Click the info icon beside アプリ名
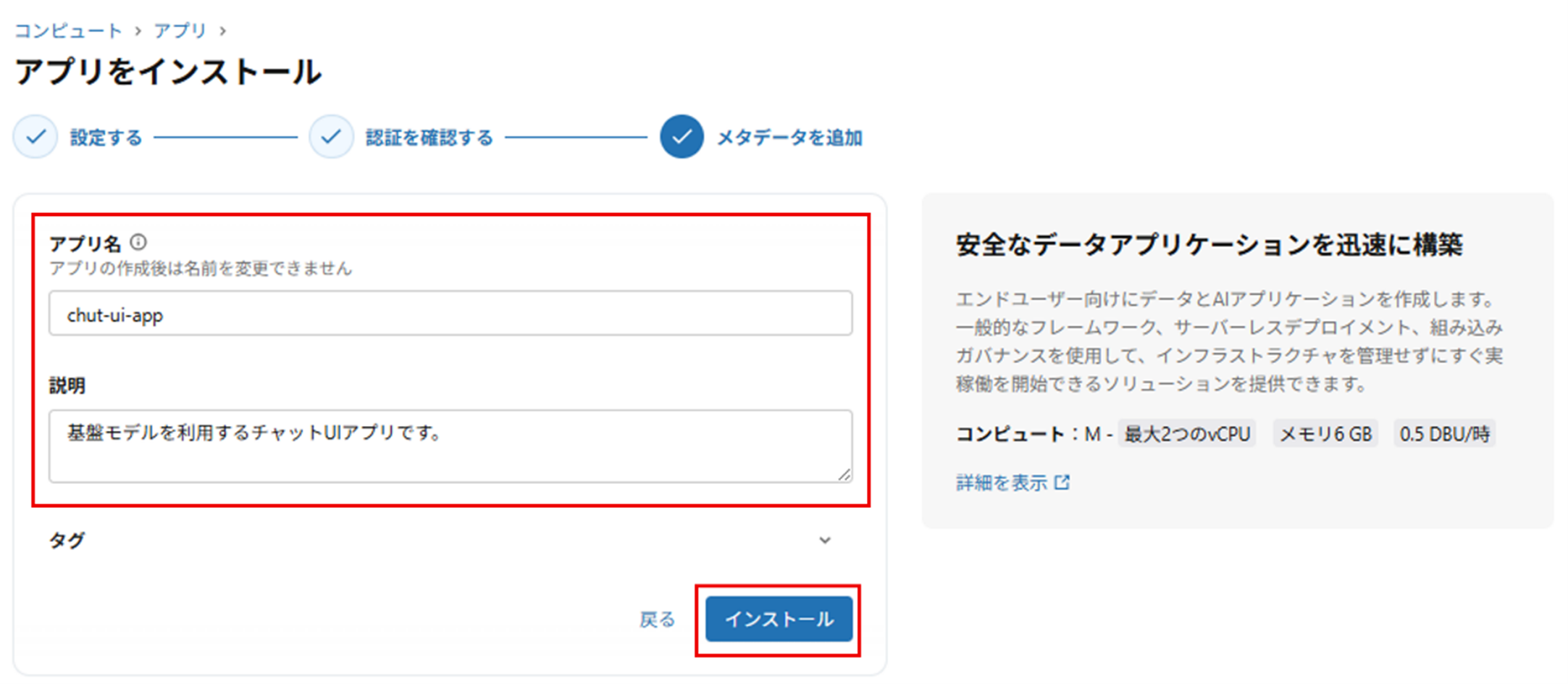The width and height of the screenshot is (1568, 684). tap(138, 242)
